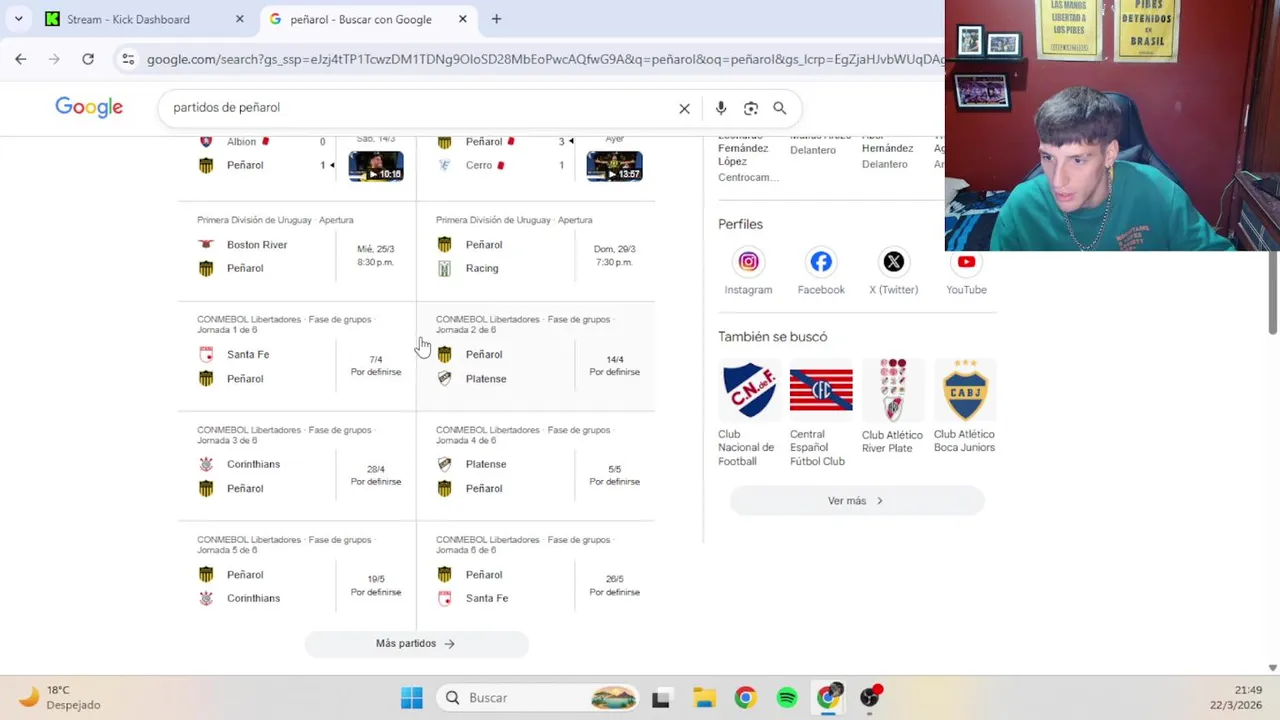Screen dimensions: 1280x720
Task: Click the Google logo
Action: pos(89,107)
